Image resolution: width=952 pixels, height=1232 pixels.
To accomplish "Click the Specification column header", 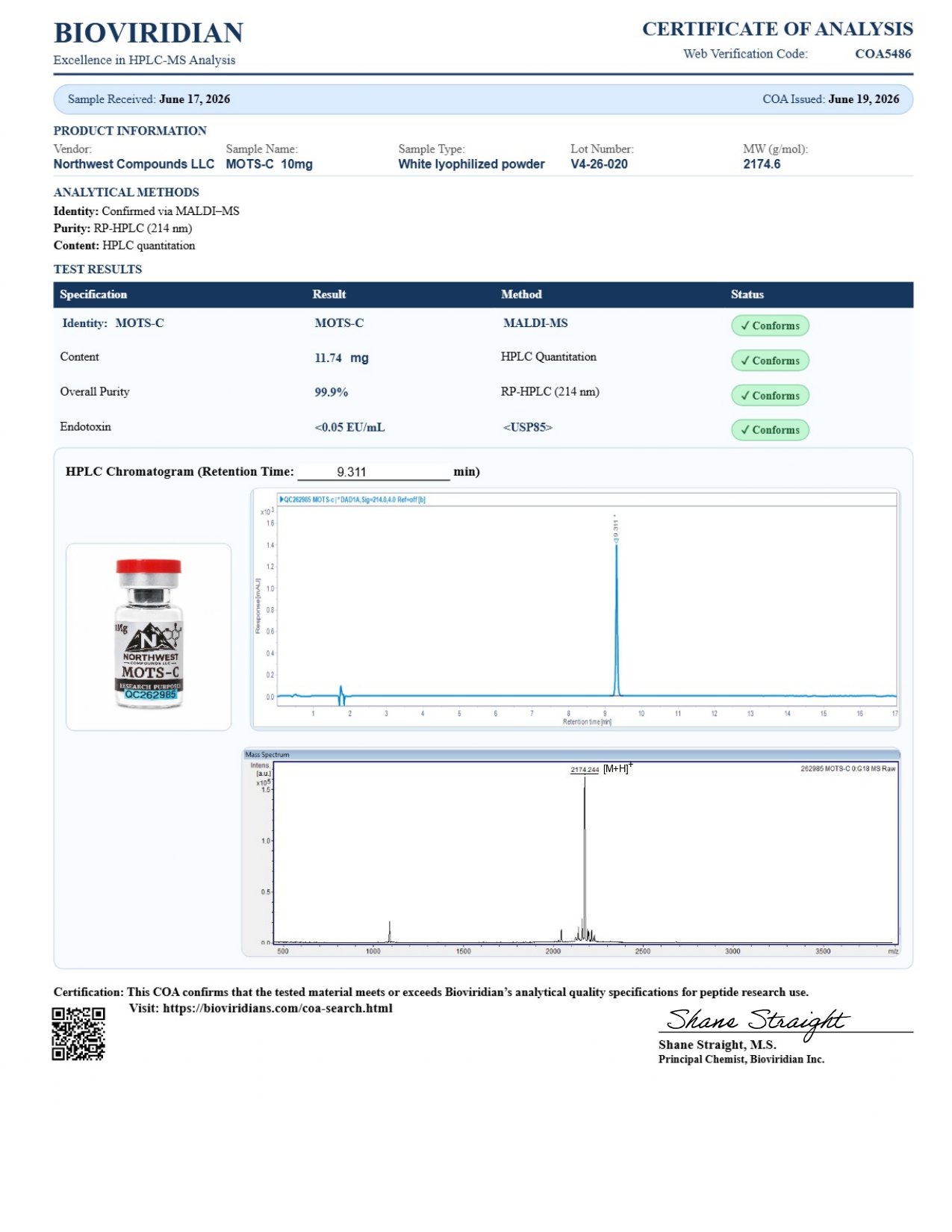I will pos(93,294).
